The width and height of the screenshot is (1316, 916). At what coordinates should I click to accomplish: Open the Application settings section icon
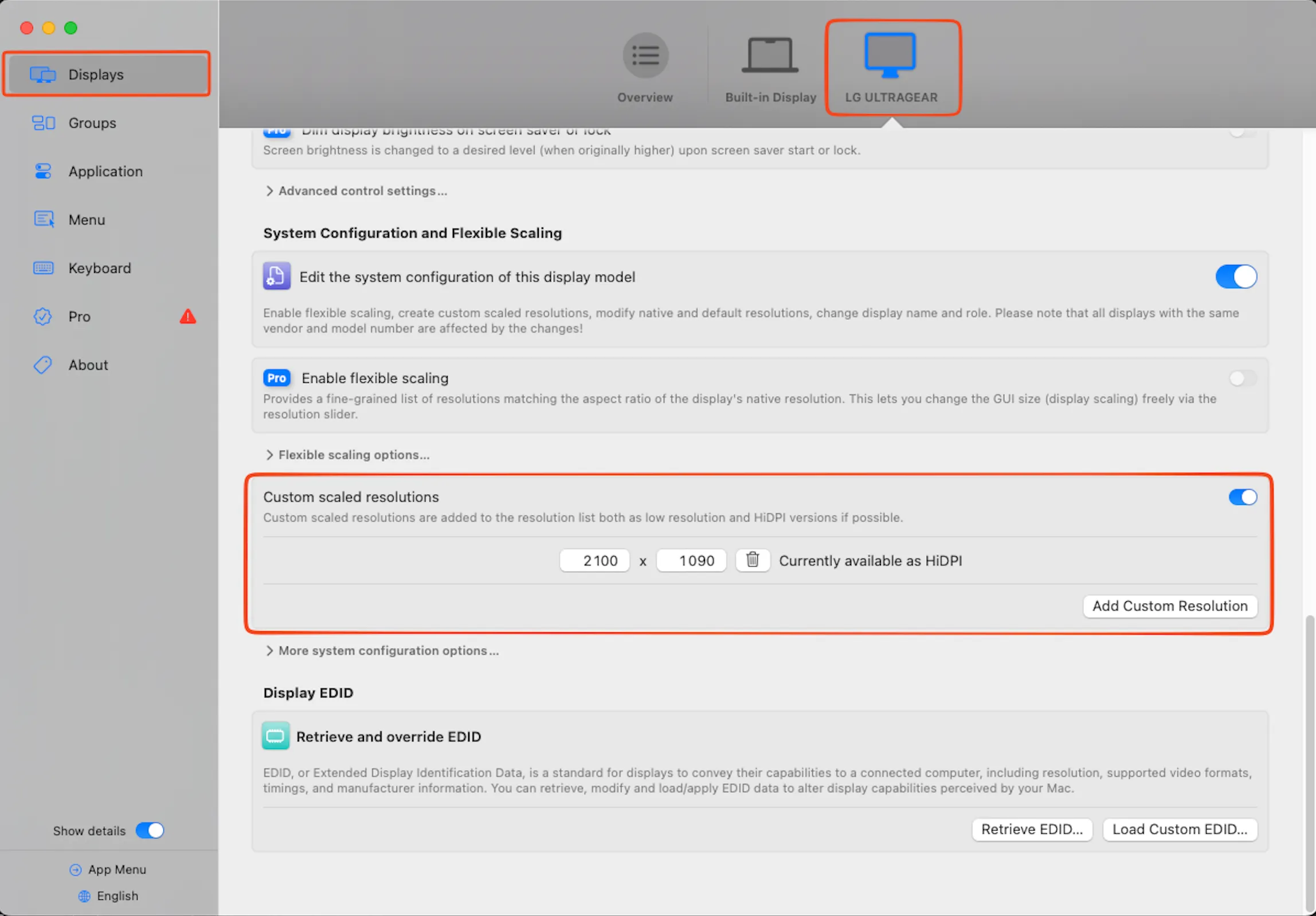point(43,171)
